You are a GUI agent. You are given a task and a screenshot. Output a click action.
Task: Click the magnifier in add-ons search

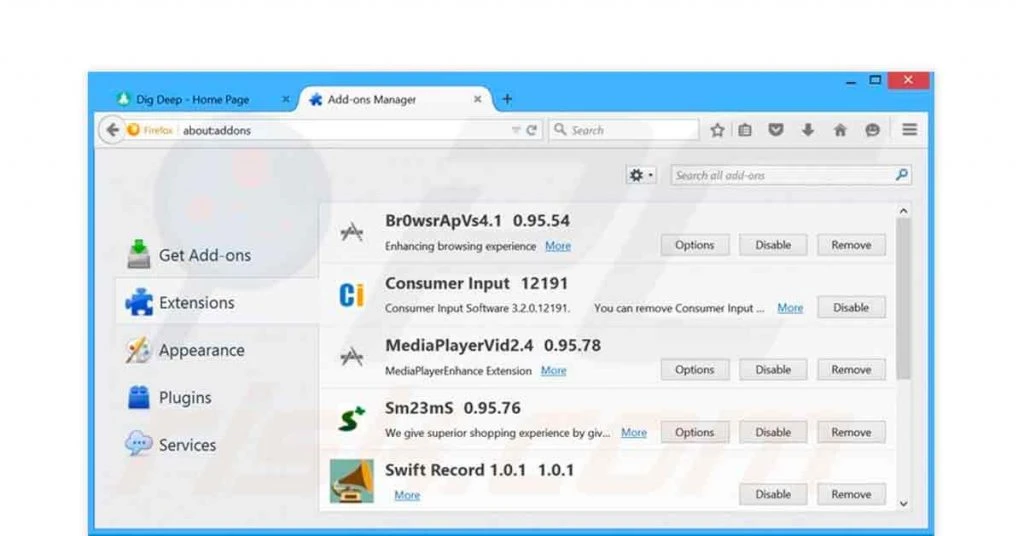[x=902, y=174]
